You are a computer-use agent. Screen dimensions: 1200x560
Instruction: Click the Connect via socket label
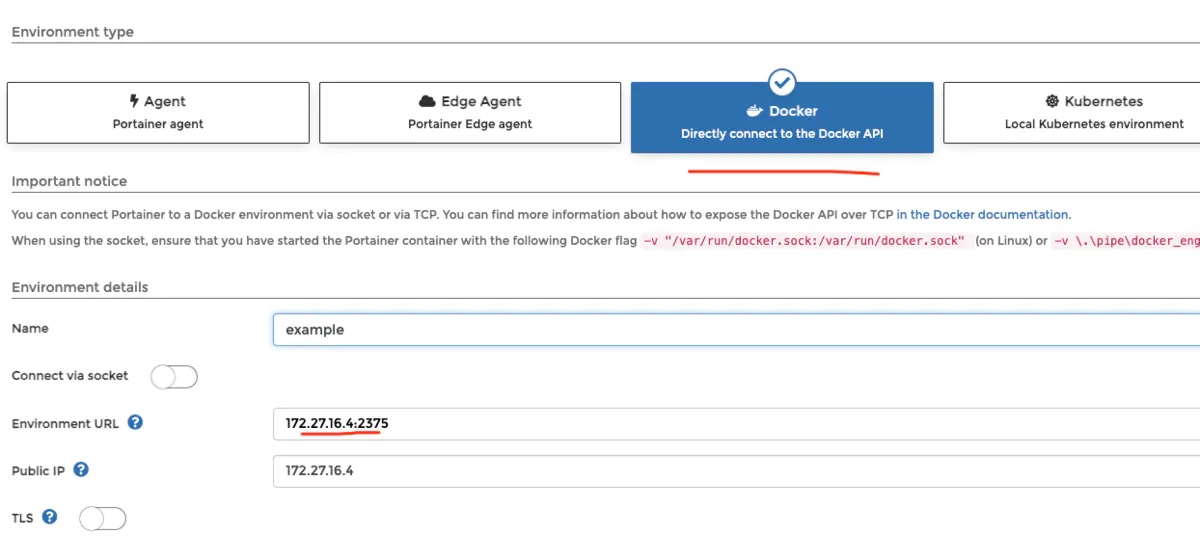tap(70, 376)
